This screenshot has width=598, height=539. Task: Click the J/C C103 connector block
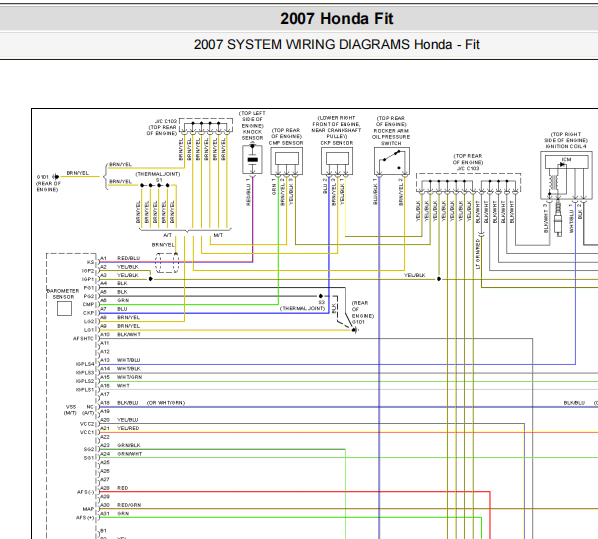pyautogui.click(x=468, y=183)
